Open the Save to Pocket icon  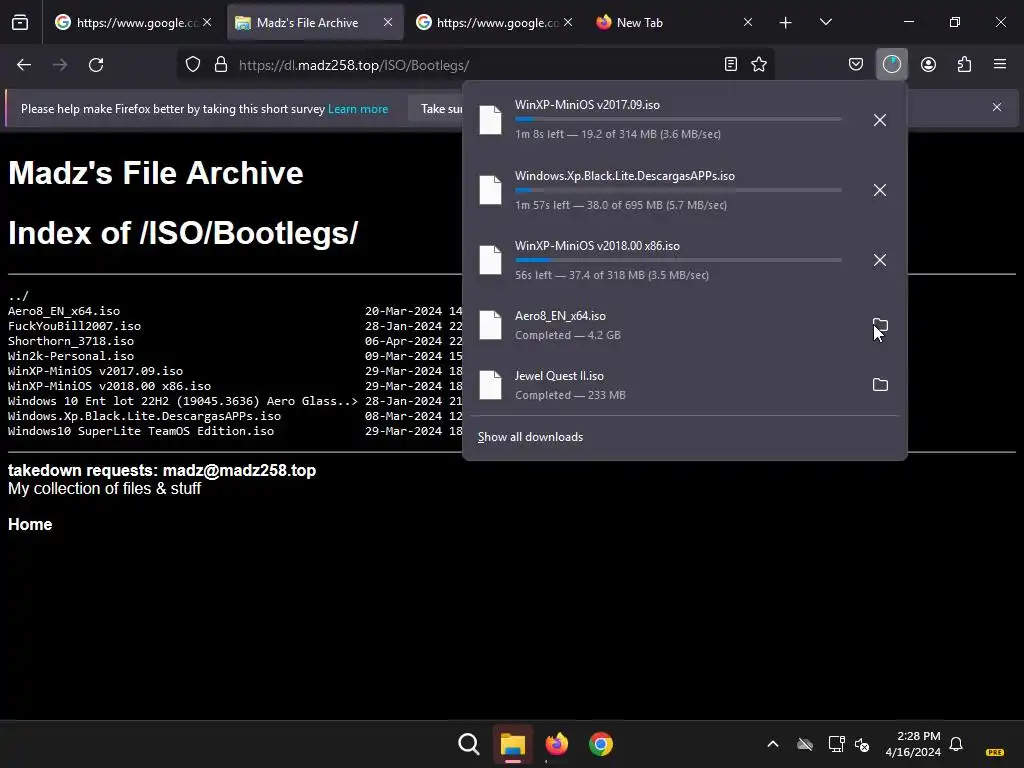pyautogui.click(x=856, y=65)
